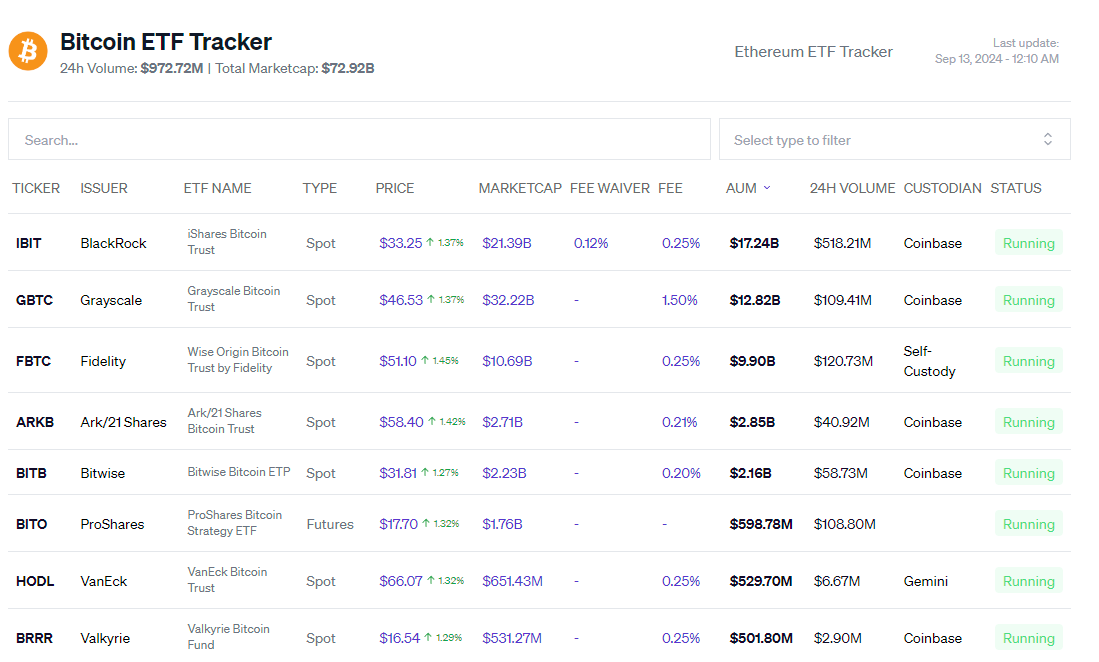Image resolution: width=1099 pixels, height=662 pixels.
Task: Click the IBIT marketcap $21.39B
Action: click(507, 243)
